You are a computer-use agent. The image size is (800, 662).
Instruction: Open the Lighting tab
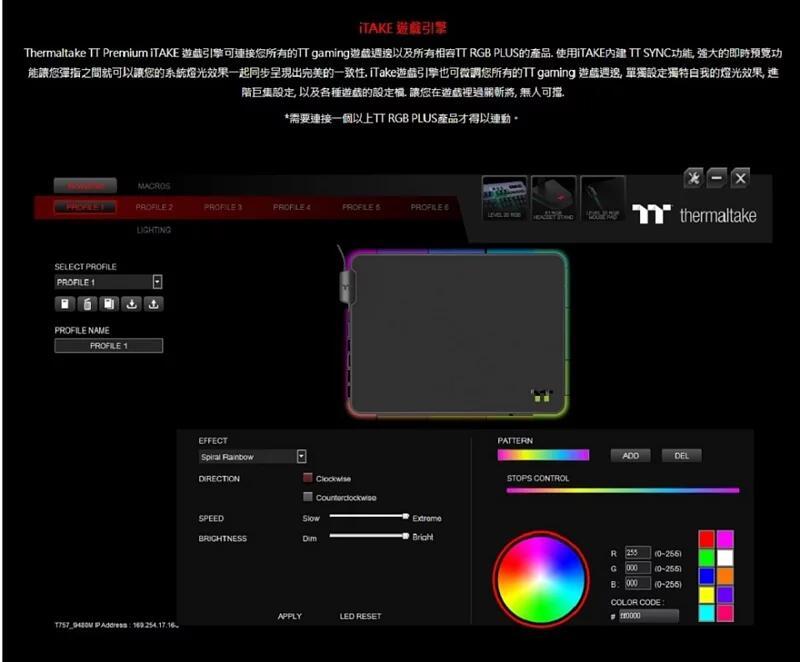click(x=154, y=230)
